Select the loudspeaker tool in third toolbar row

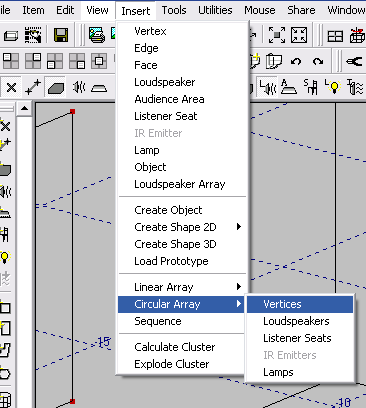click(79, 88)
